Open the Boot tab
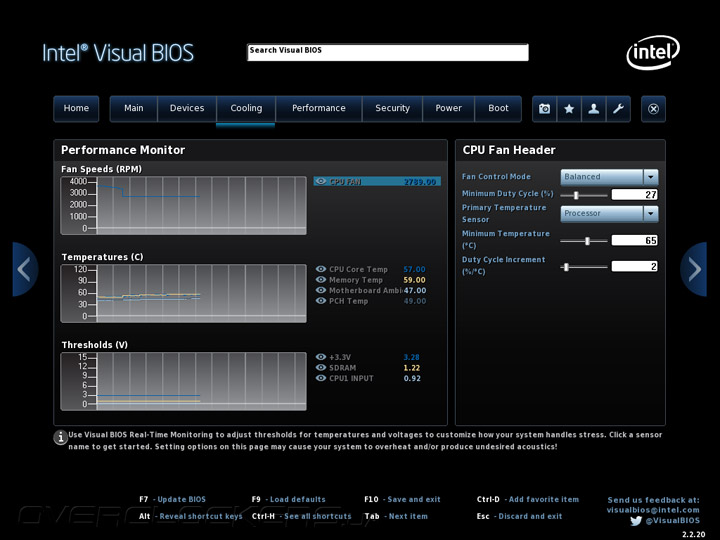 click(498, 108)
